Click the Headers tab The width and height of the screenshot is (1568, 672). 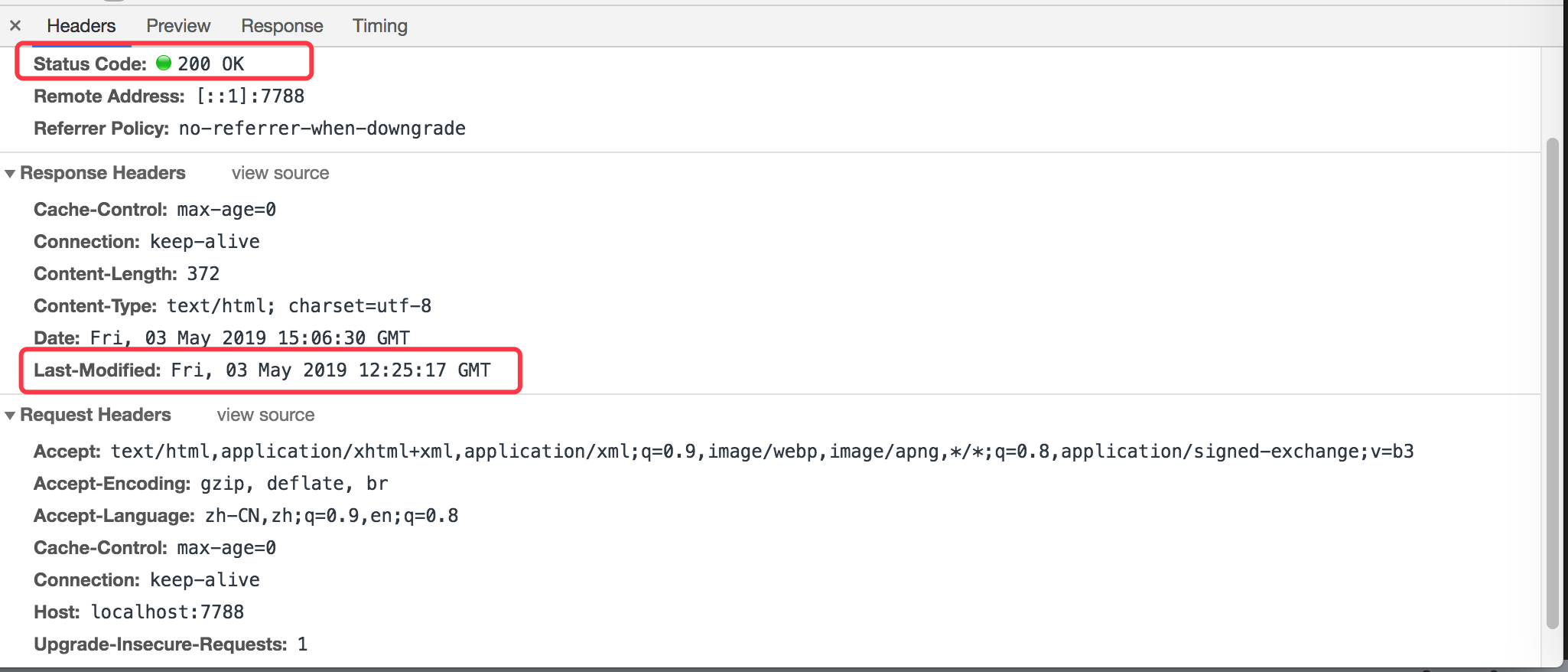click(x=81, y=26)
